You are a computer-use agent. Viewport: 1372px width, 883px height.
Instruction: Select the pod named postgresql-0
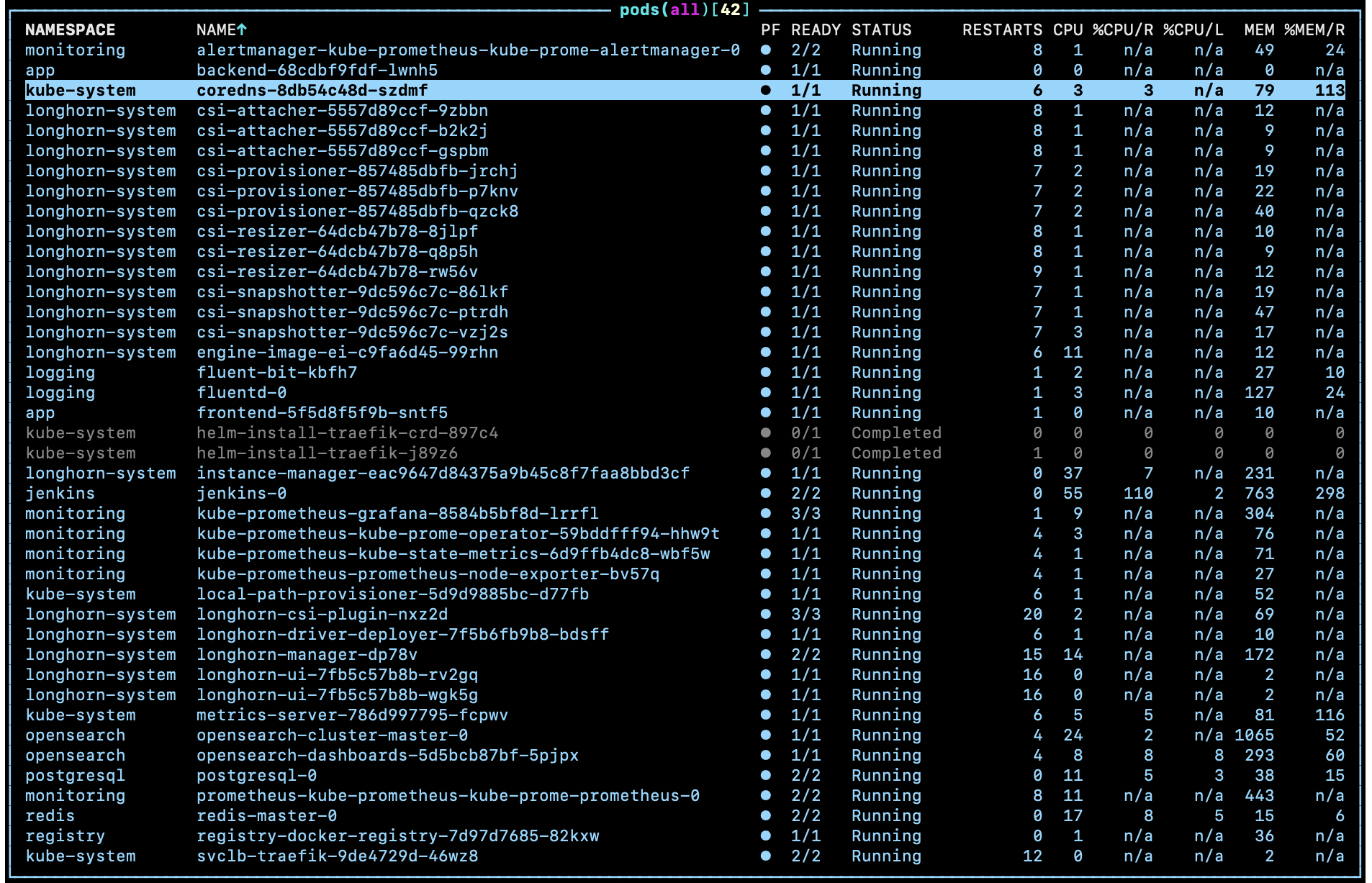[x=257, y=775]
